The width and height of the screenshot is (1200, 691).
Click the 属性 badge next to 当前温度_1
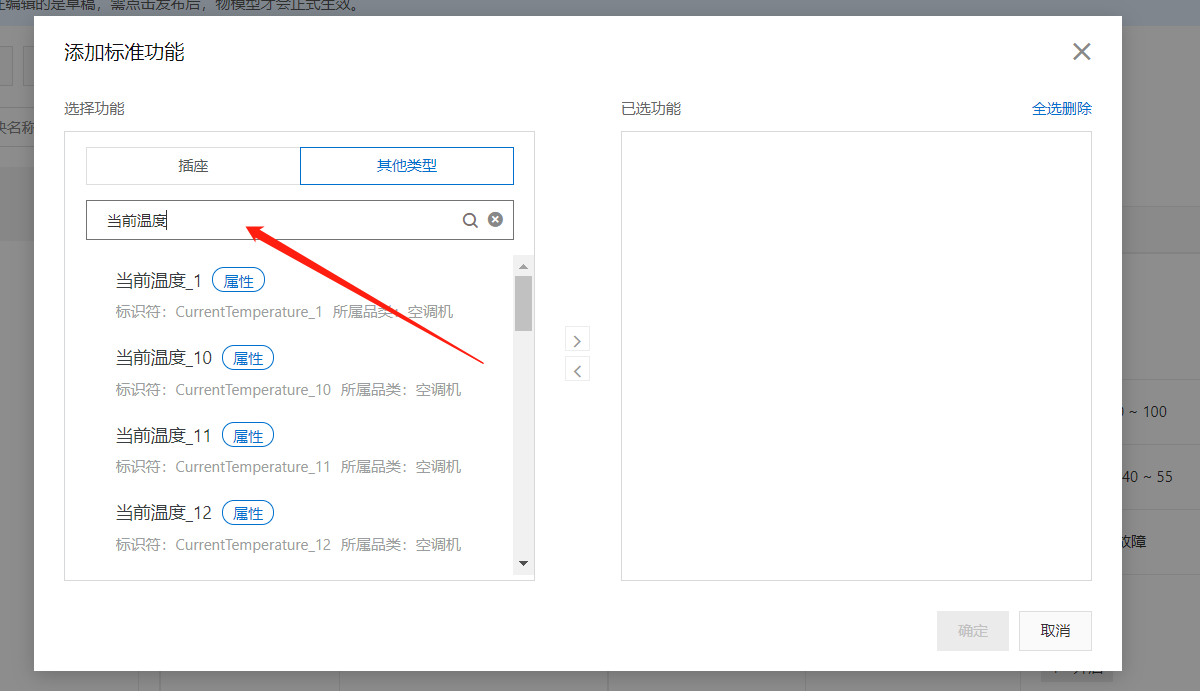[x=238, y=280]
